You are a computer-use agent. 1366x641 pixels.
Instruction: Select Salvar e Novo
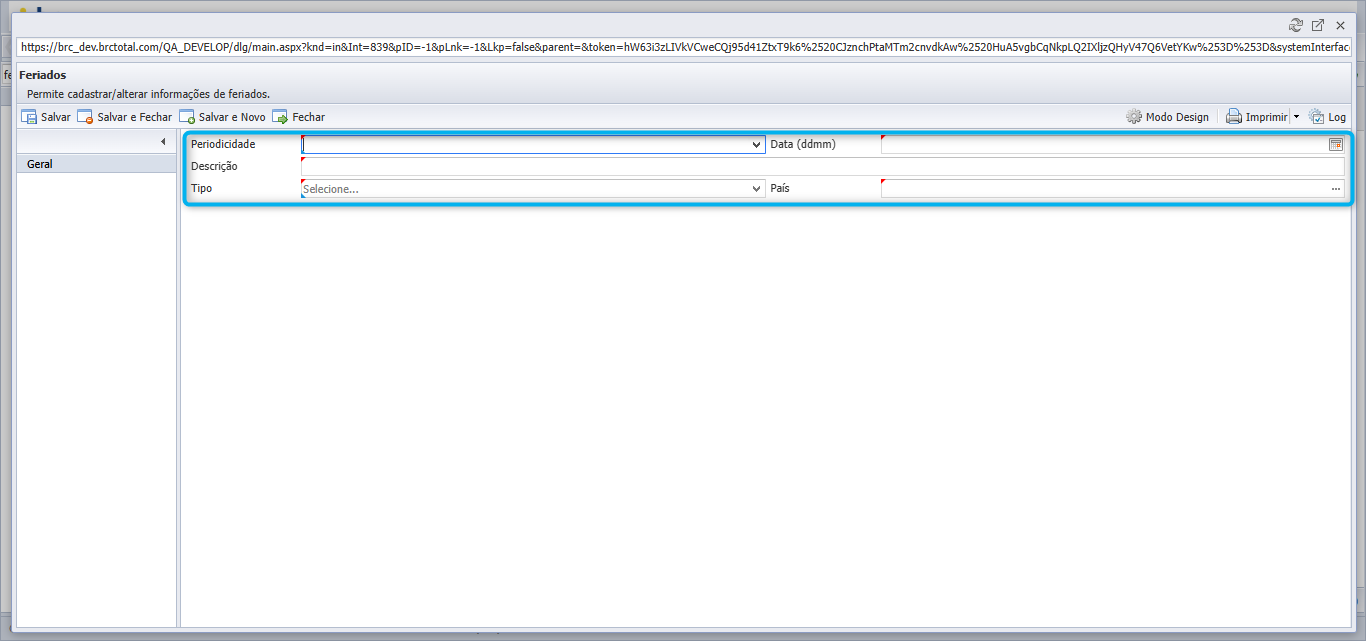pos(222,117)
